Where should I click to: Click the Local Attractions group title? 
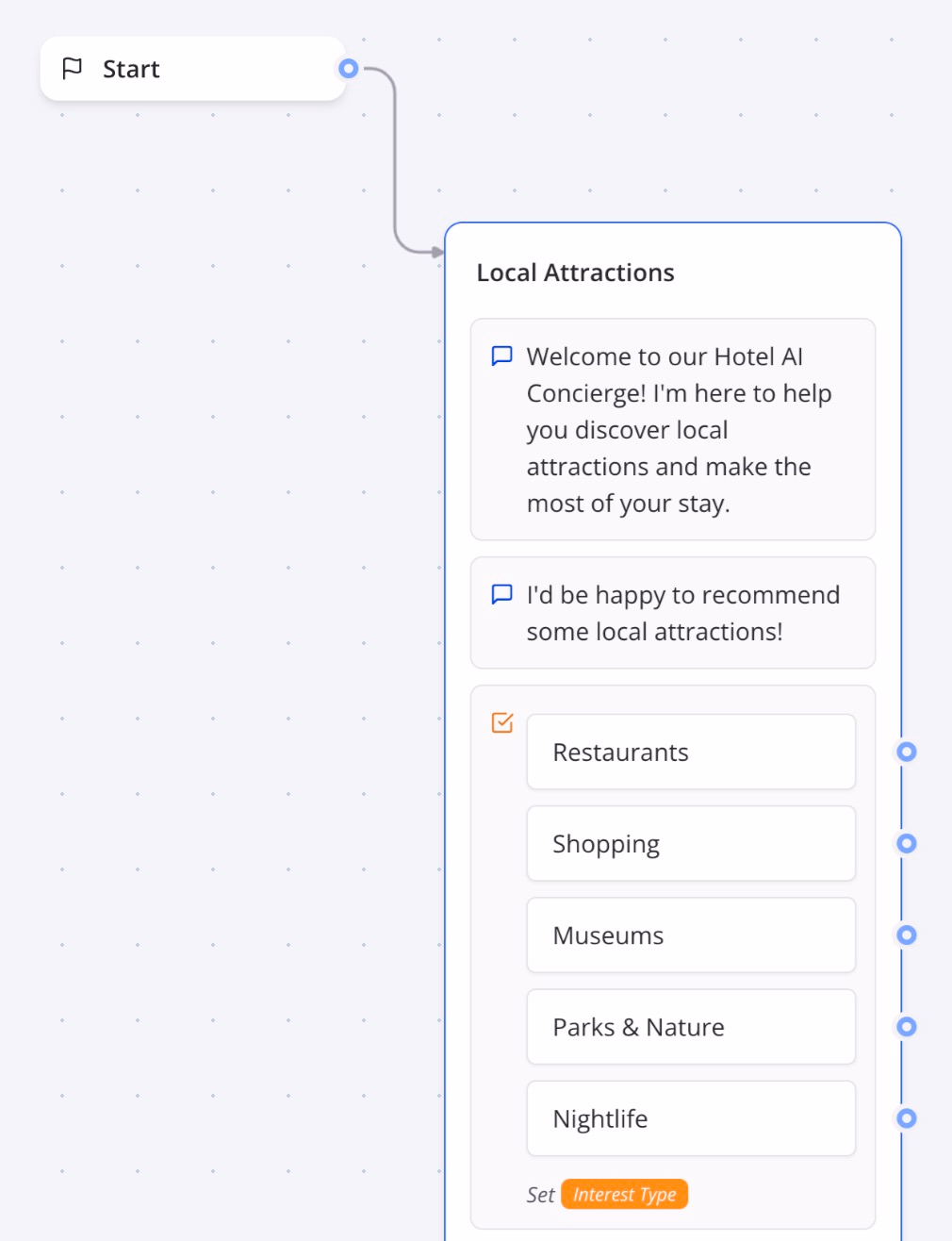575,273
